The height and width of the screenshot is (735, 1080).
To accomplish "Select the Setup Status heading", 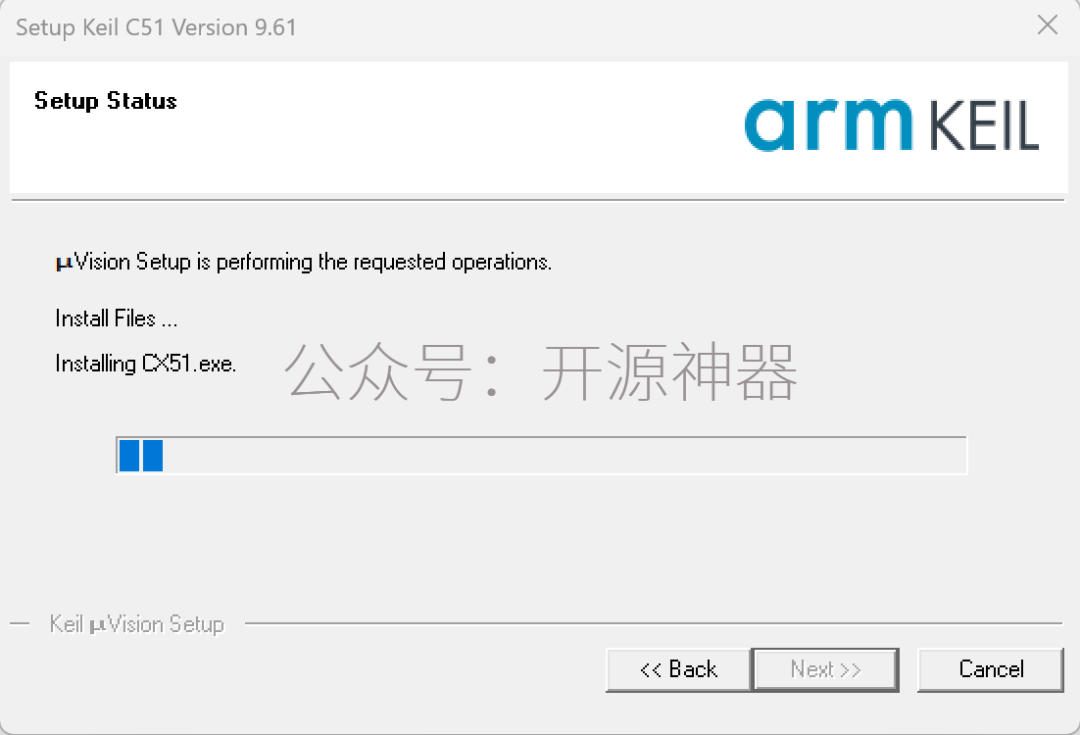I will click(x=105, y=101).
